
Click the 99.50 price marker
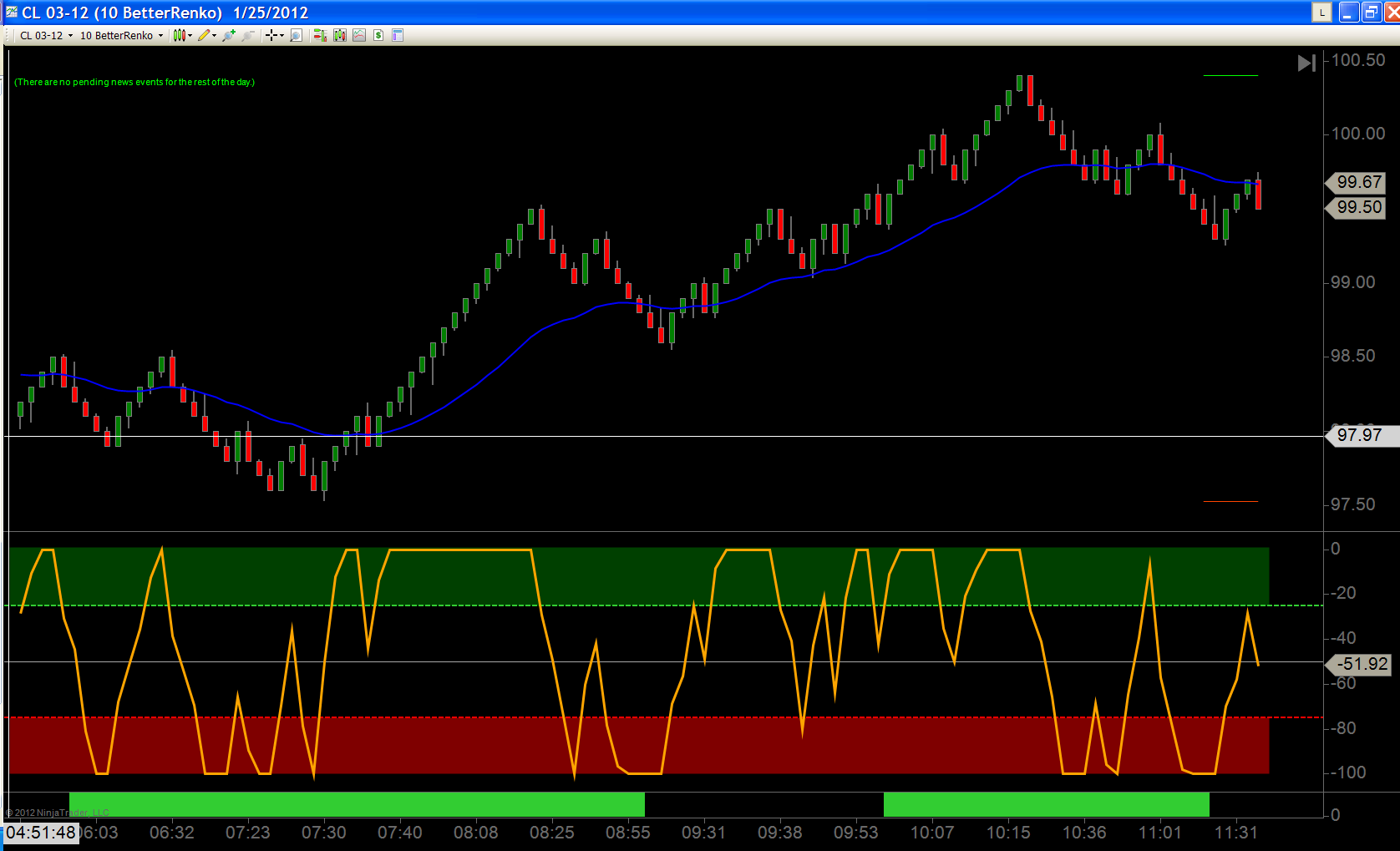1355,207
